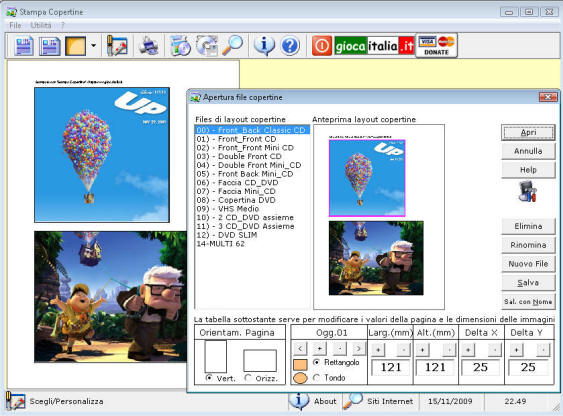This screenshot has height=416, width=563.
Task: Click the orange rectangle shape swatch
Action: 300,365
